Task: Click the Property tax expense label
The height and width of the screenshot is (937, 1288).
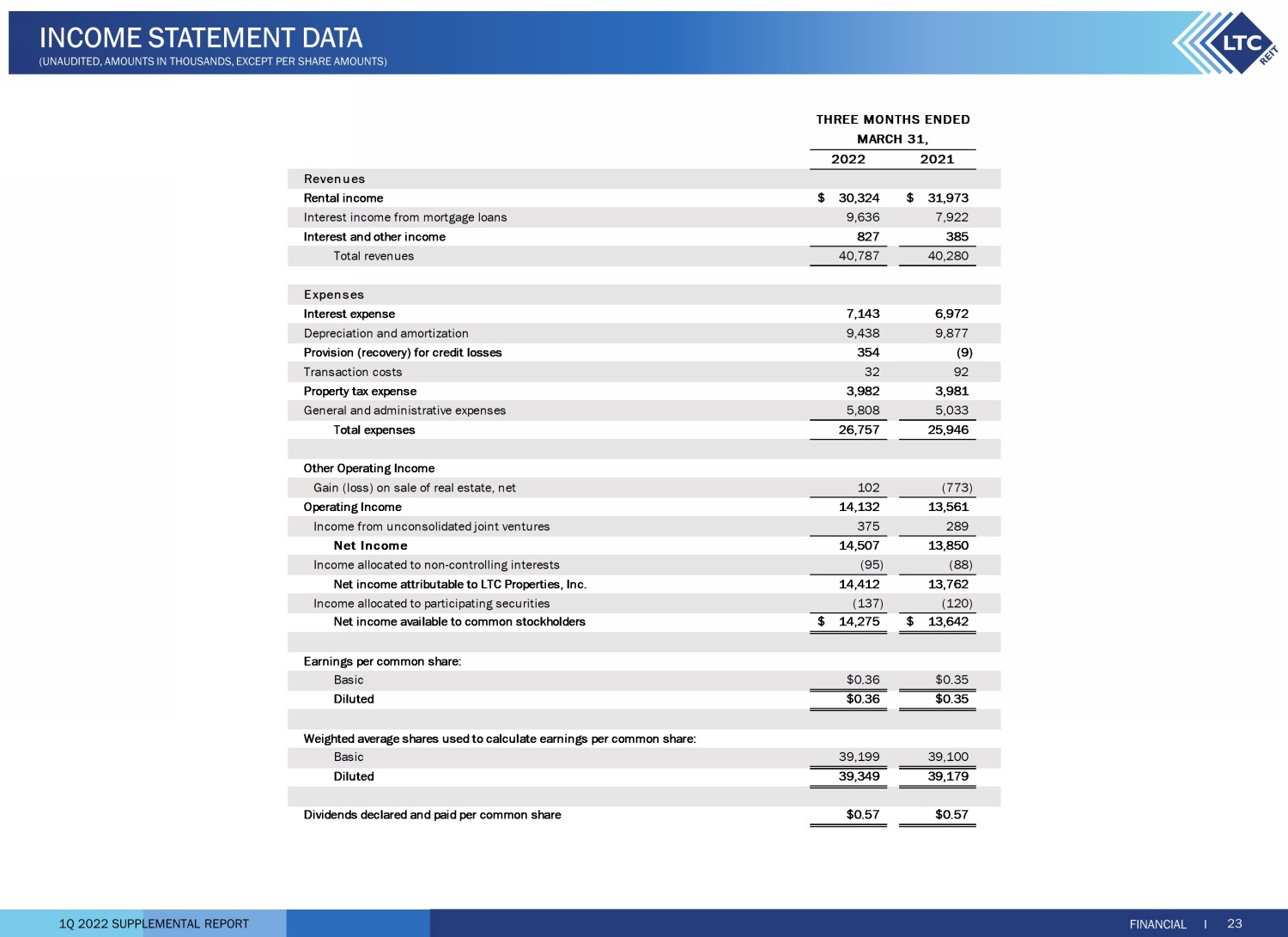Action: (x=360, y=392)
